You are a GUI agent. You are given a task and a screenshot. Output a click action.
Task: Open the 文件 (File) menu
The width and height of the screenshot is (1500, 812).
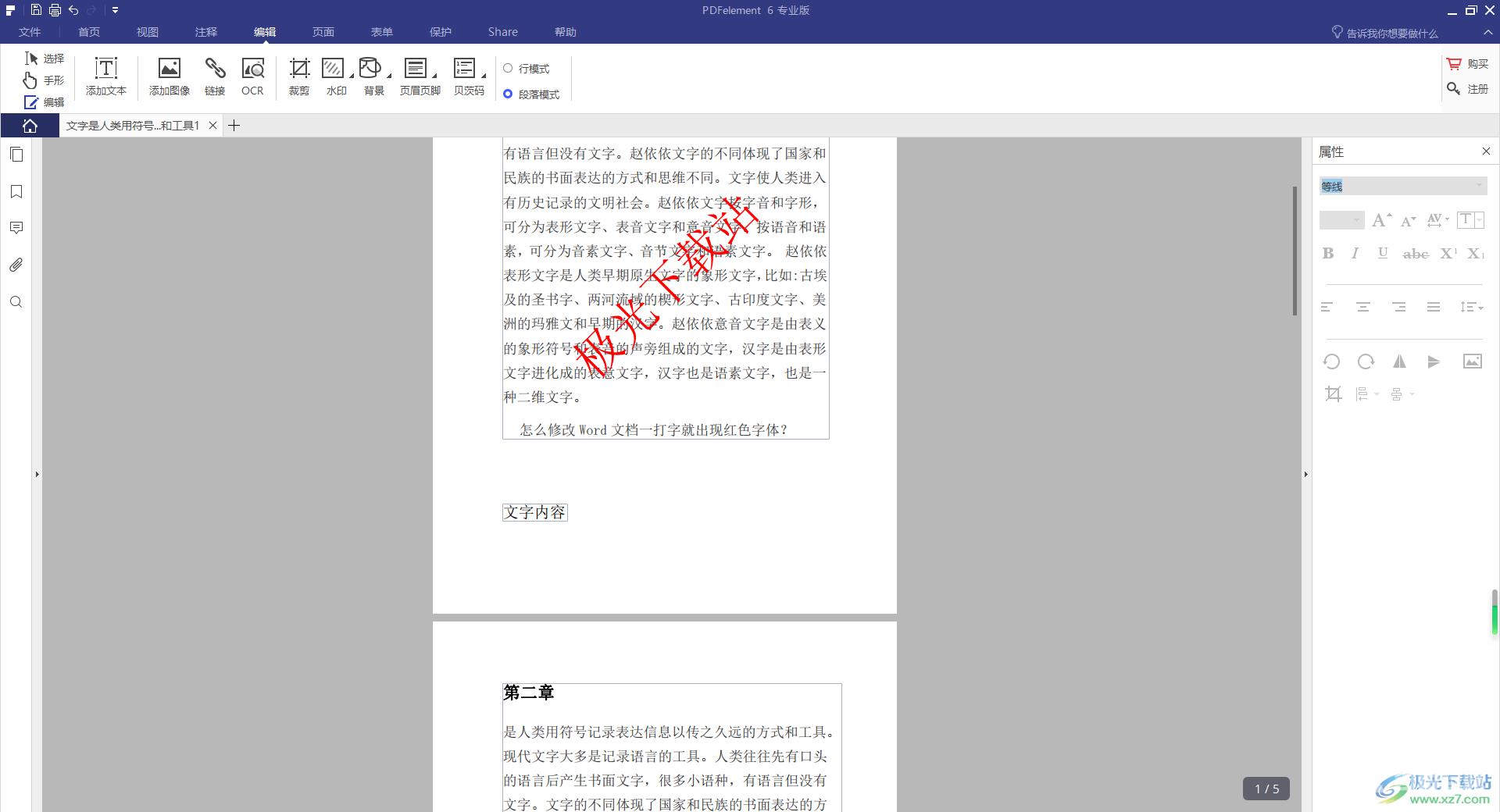click(30, 32)
